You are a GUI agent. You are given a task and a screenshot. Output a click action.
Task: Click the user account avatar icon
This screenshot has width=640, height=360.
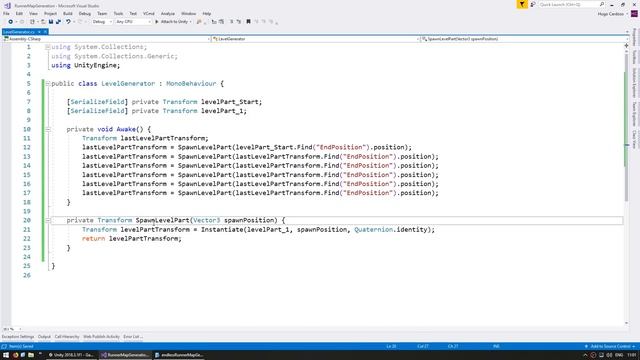634,14
